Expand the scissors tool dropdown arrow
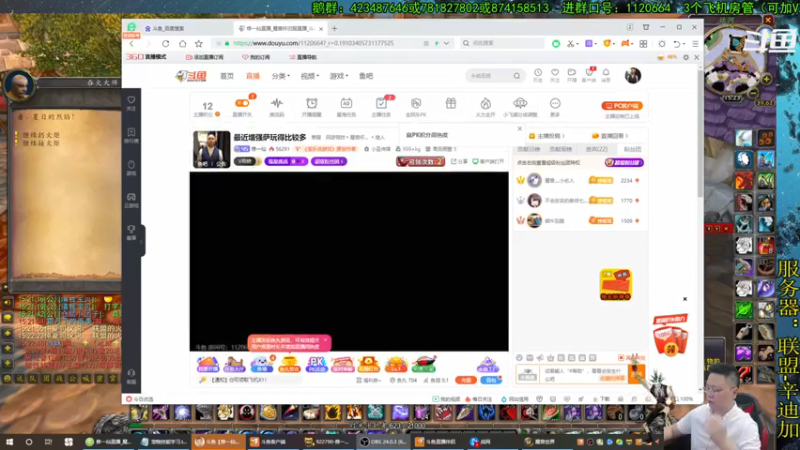 578,44
